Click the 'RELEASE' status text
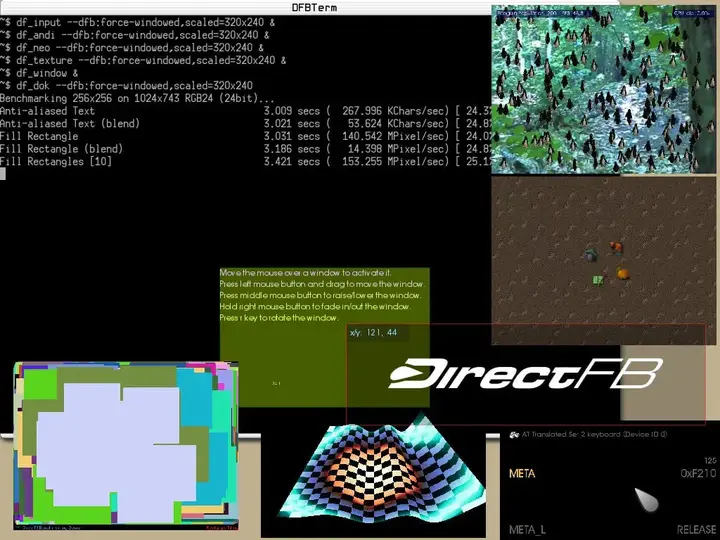This screenshot has height=540, width=720. pos(696,530)
